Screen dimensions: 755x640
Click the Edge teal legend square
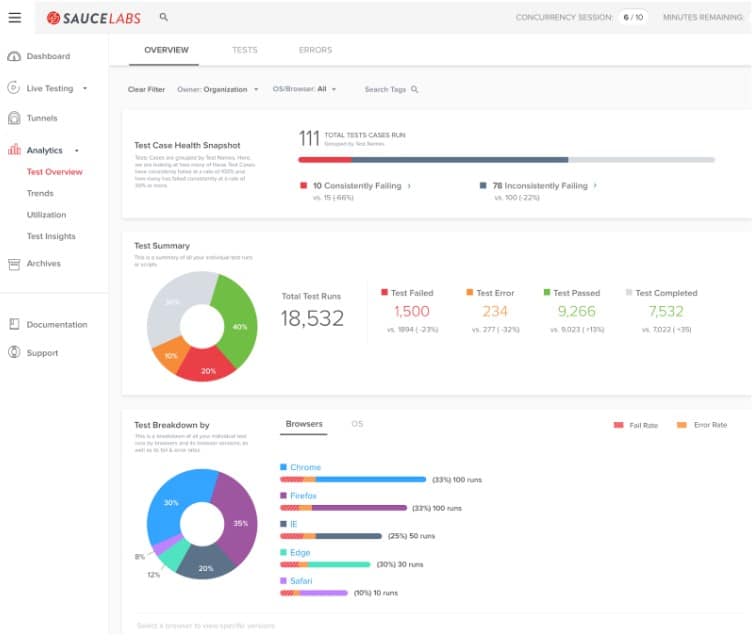[284, 552]
